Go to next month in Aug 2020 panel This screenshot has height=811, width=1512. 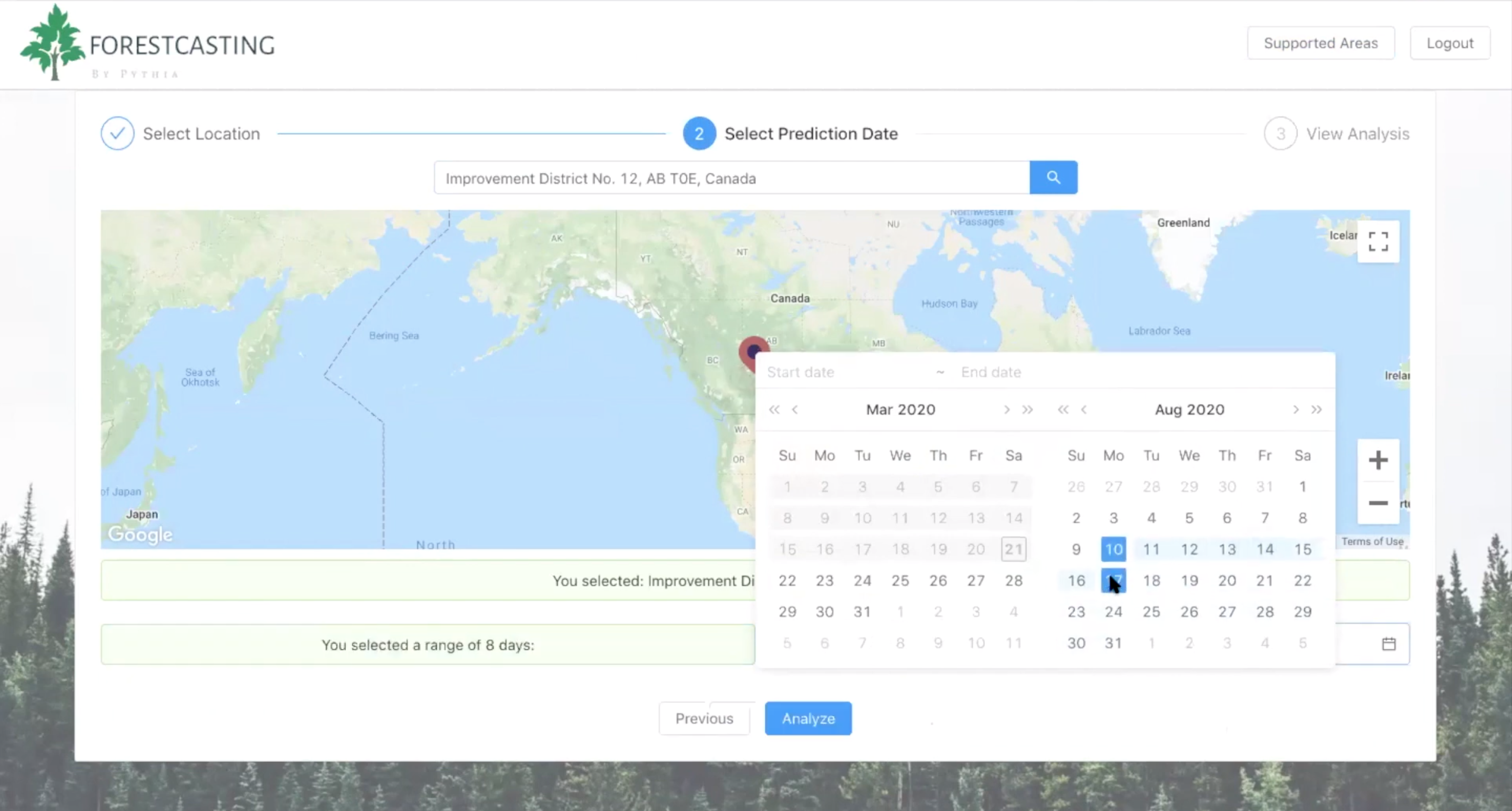[1295, 410]
